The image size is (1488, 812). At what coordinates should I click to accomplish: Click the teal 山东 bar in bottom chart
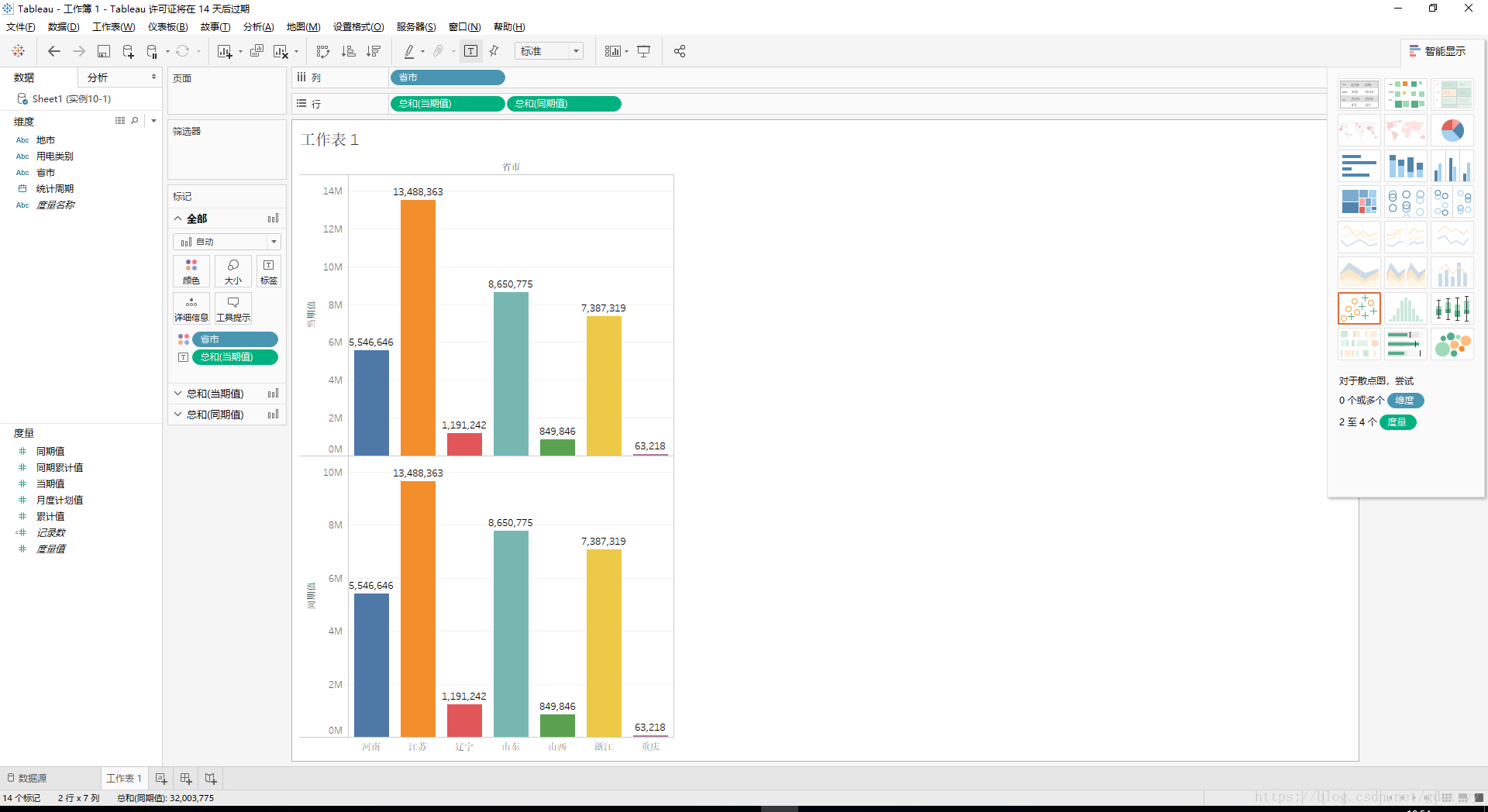pyautogui.click(x=511, y=633)
